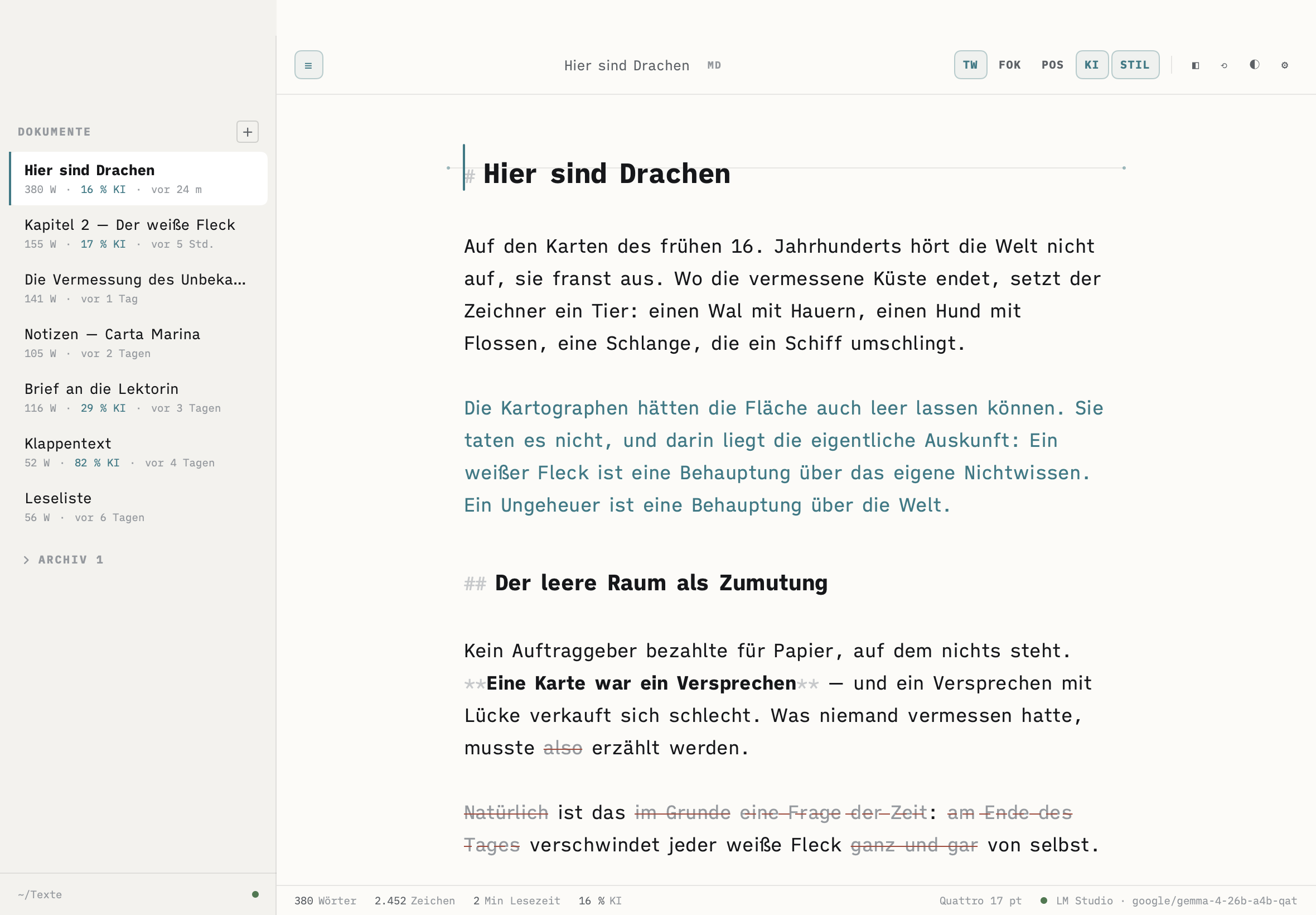Open the Leseliste document
The width and height of the screenshot is (1316, 915).
click(x=139, y=506)
